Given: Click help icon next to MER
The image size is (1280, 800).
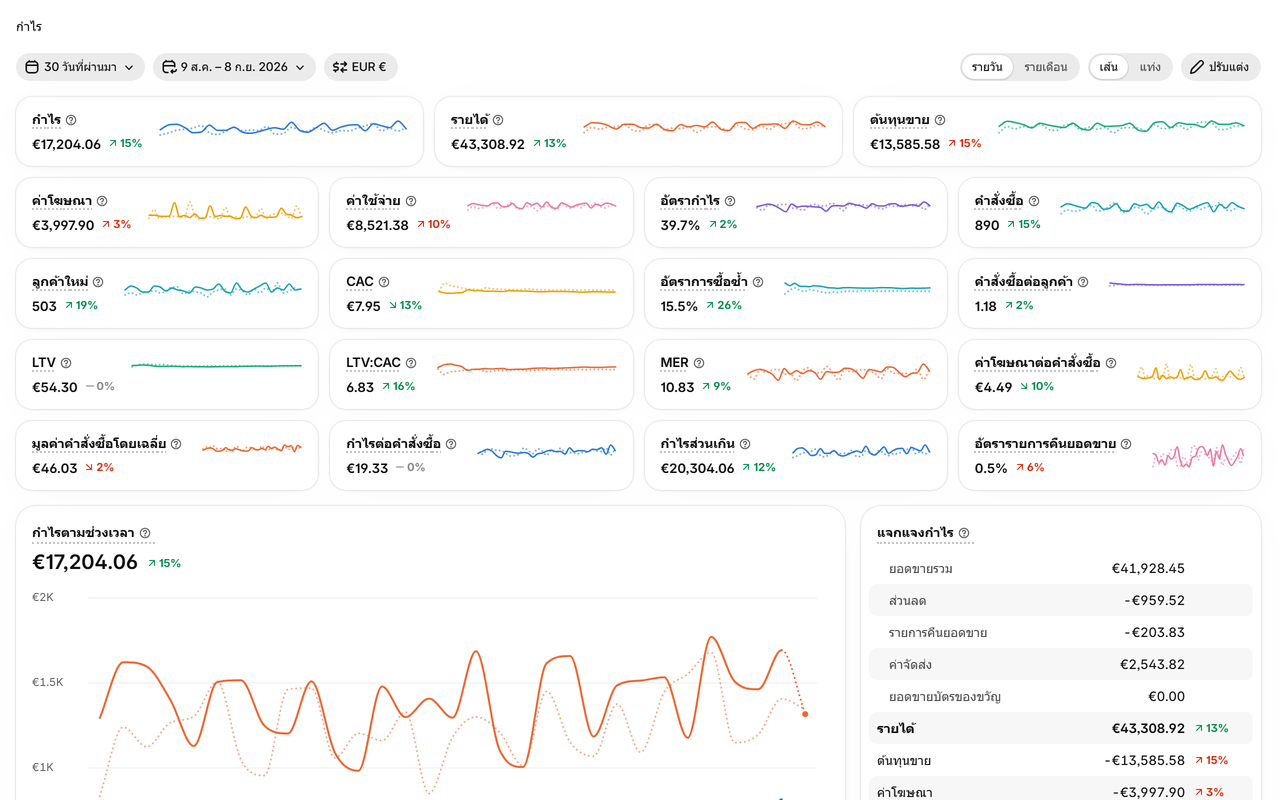Looking at the screenshot, I should 699,363.
